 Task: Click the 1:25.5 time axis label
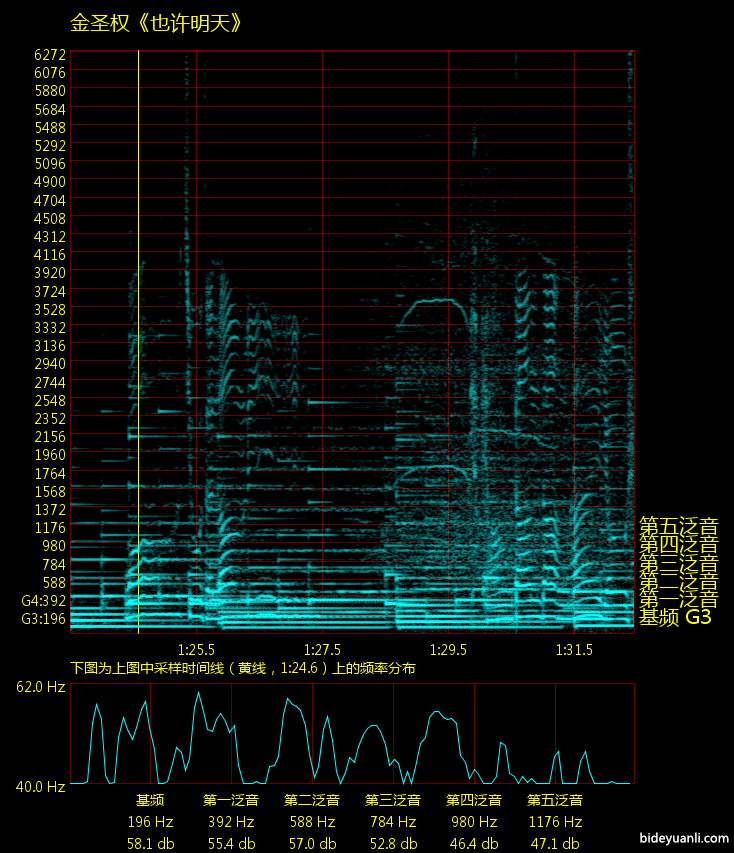tap(196, 650)
